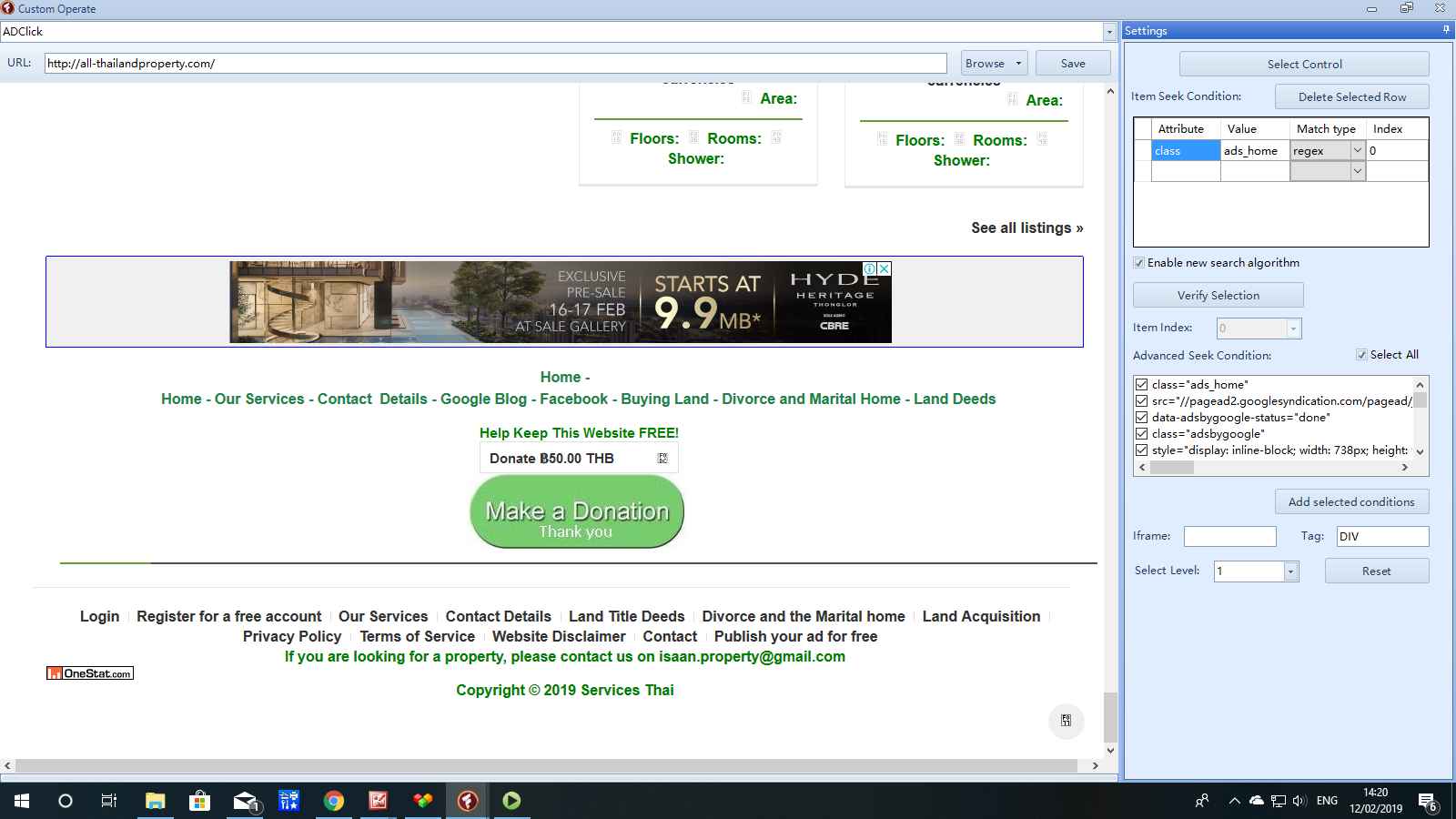The image size is (1456, 819).
Task: Open the ADClick operation dropdown
Action: coord(1108,32)
